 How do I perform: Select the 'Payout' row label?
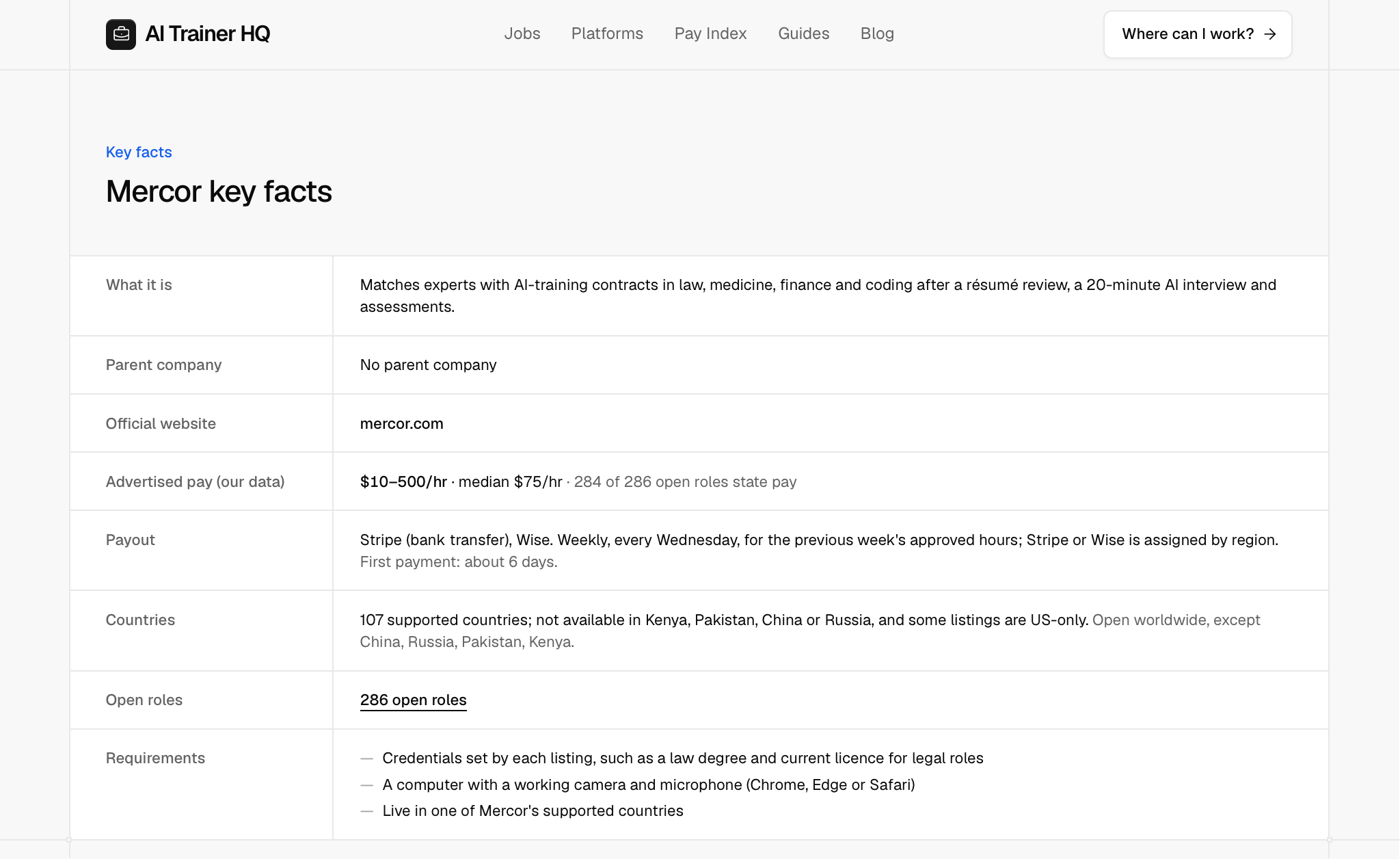(x=130, y=540)
